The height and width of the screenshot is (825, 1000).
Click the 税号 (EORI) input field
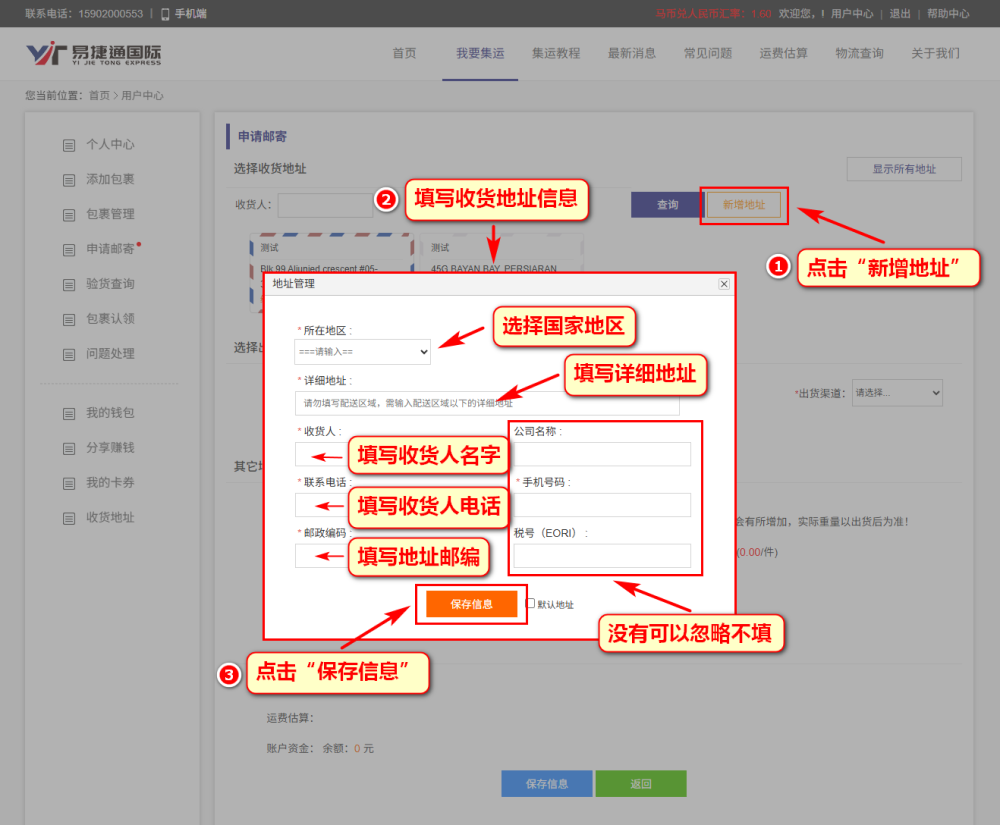[x=602, y=555]
